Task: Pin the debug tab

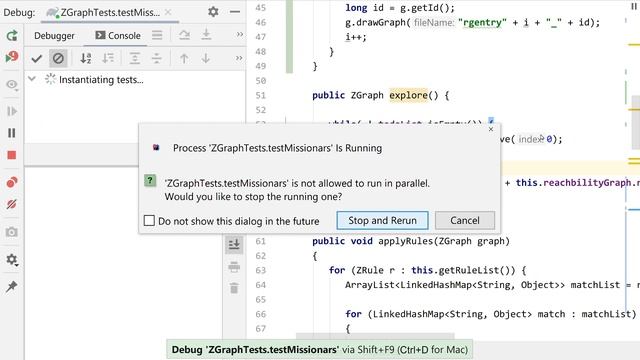Action: (11, 287)
